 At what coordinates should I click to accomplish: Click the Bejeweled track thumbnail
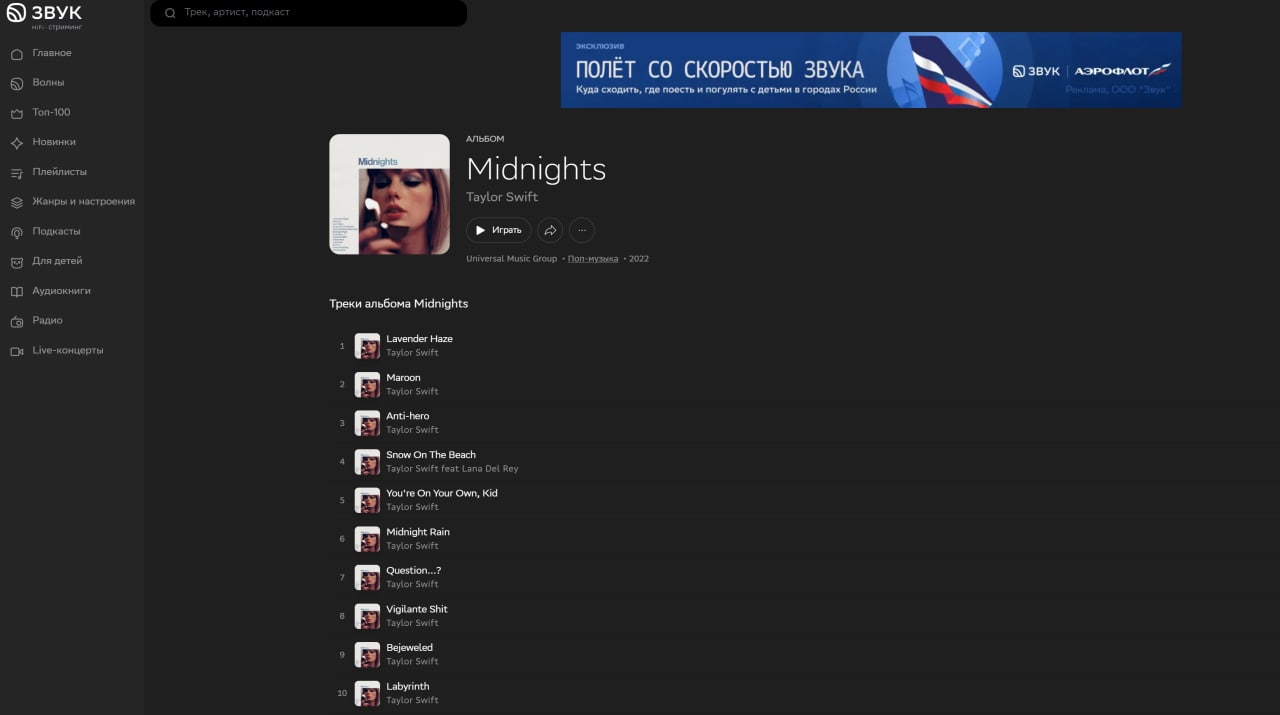tap(368, 654)
